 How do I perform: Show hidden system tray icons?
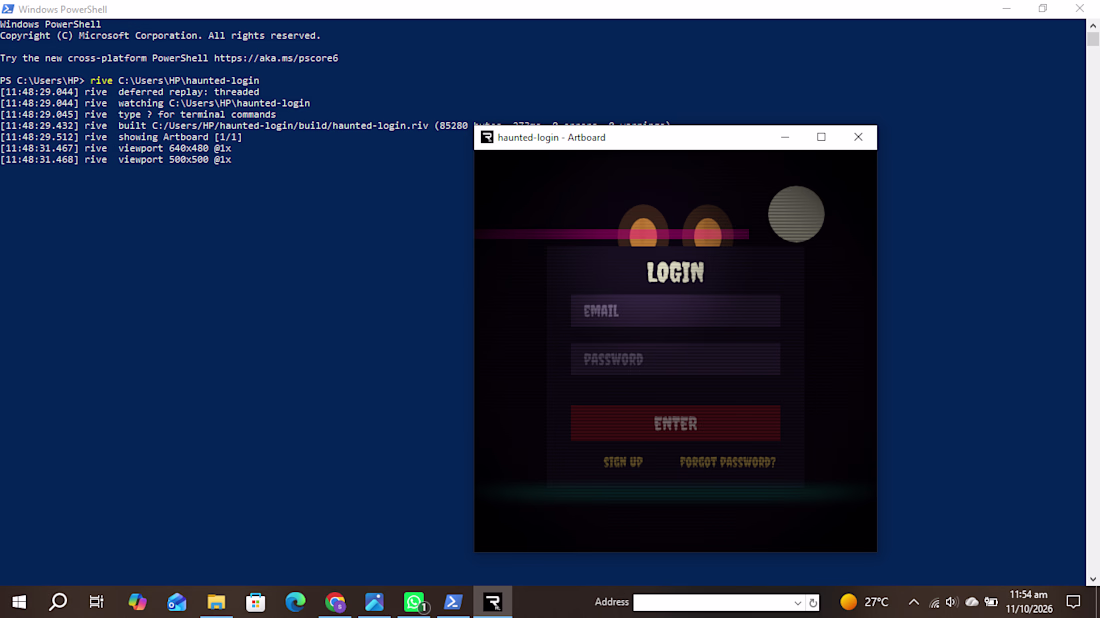(913, 602)
